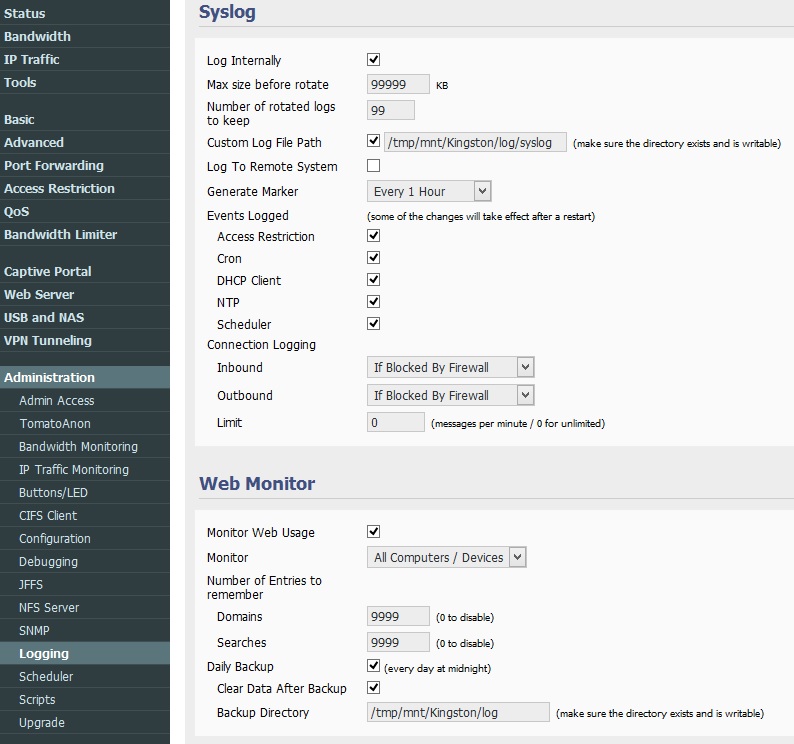The image size is (794, 744).
Task: Open the CIFS Client page
Action: (85, 516)
